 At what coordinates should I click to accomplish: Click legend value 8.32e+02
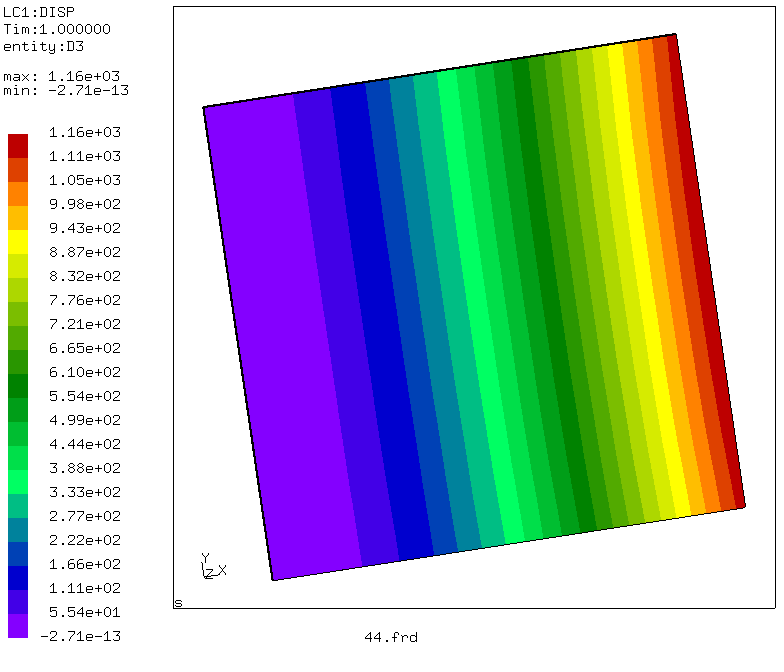pos(85,276)
